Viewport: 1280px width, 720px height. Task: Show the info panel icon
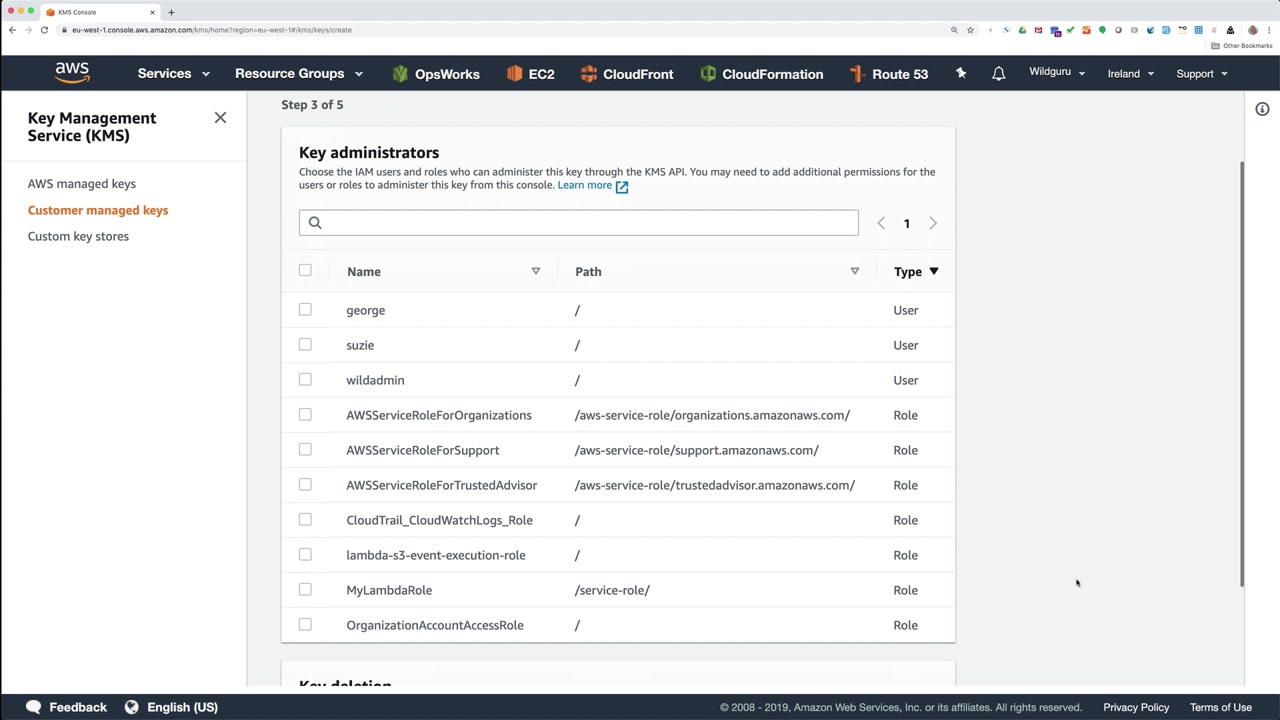point(1262,109)
